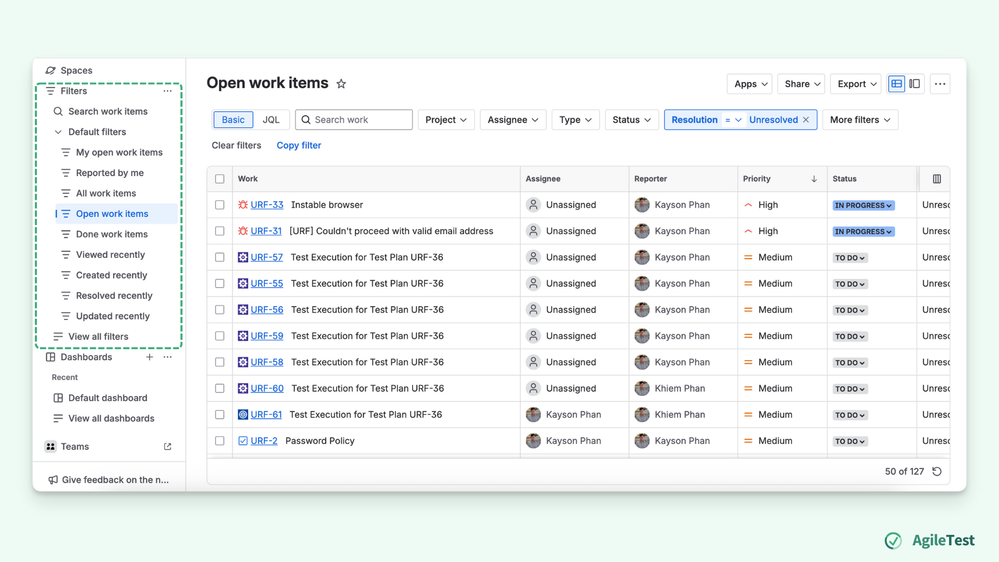Image resolution: width=999 pixels, height=562 pixels.
Task: Click plus icon to add dashboard
Action: (149, 357)
